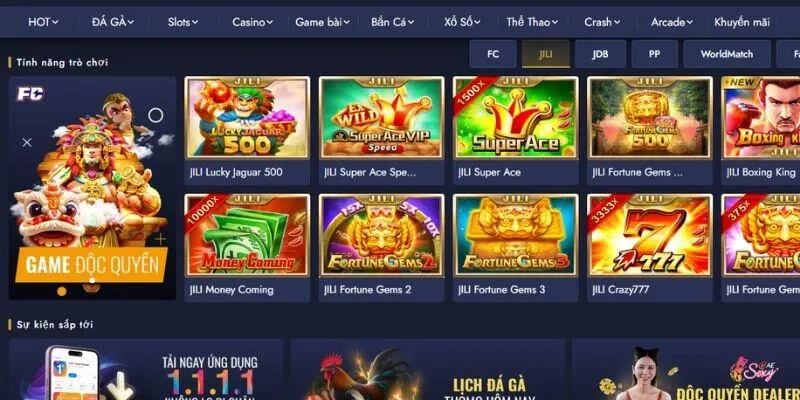
Task: Open the JILI Lucky Jaguar 500 game thumbnail
Action: [247, 117]
